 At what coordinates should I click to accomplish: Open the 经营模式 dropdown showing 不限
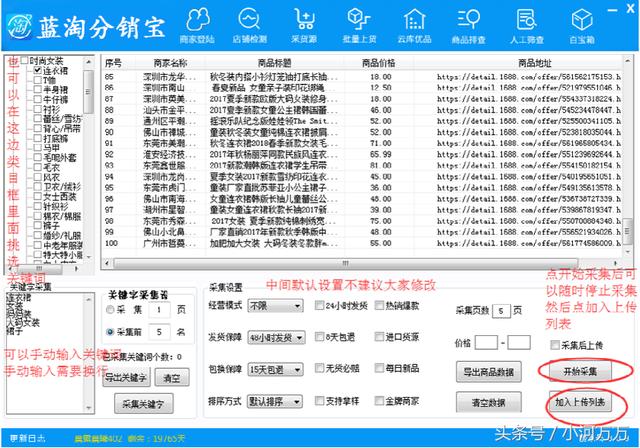(275, 306)
